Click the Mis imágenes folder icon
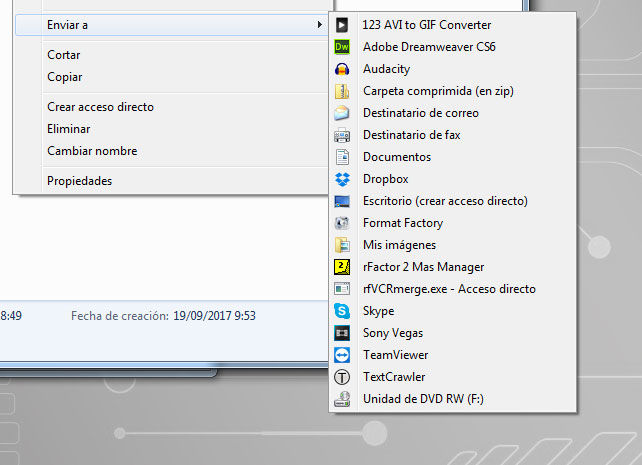This screenshot has height=465, width=642. point(342,245)
